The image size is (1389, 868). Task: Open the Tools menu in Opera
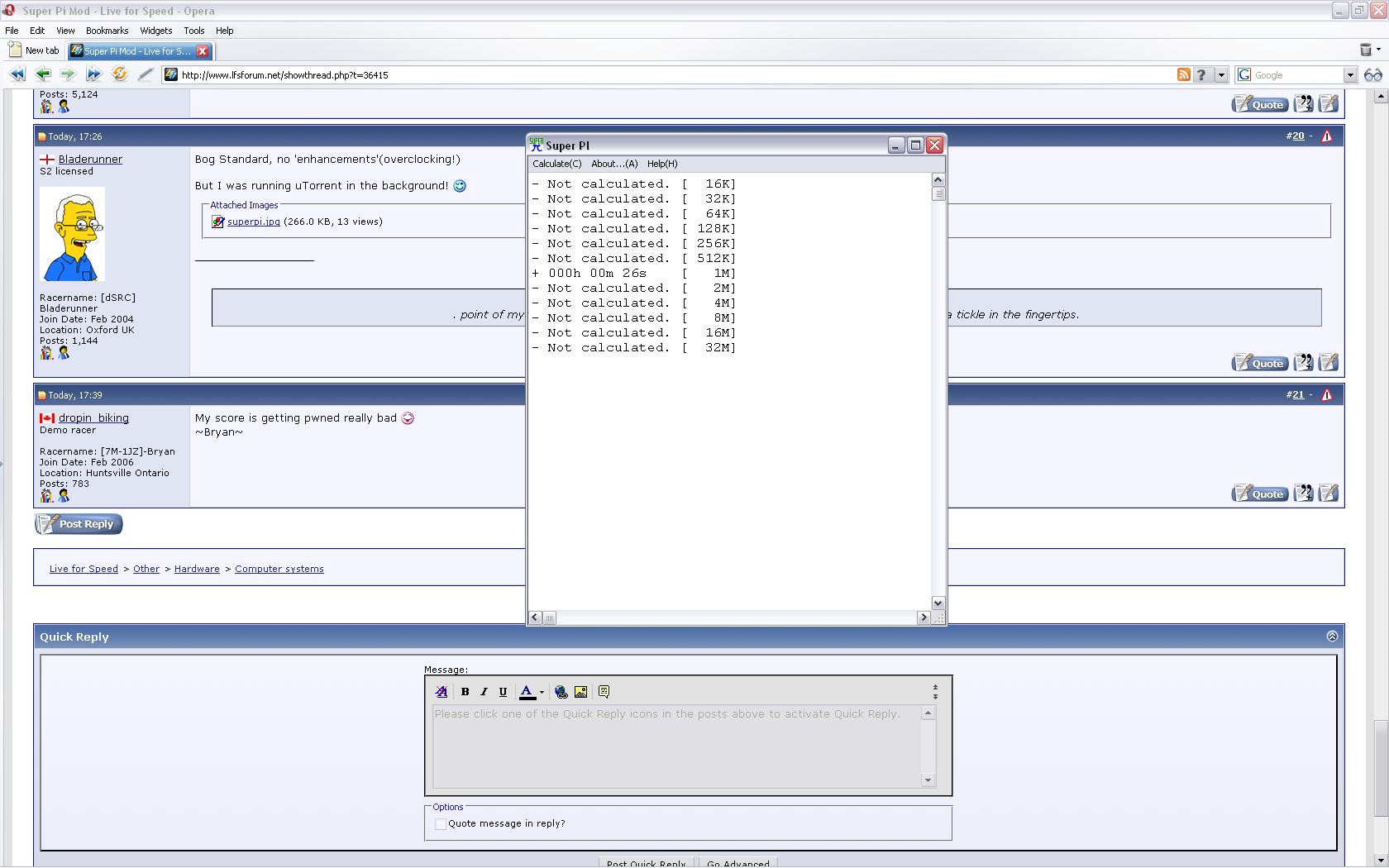tap(194, 31)
